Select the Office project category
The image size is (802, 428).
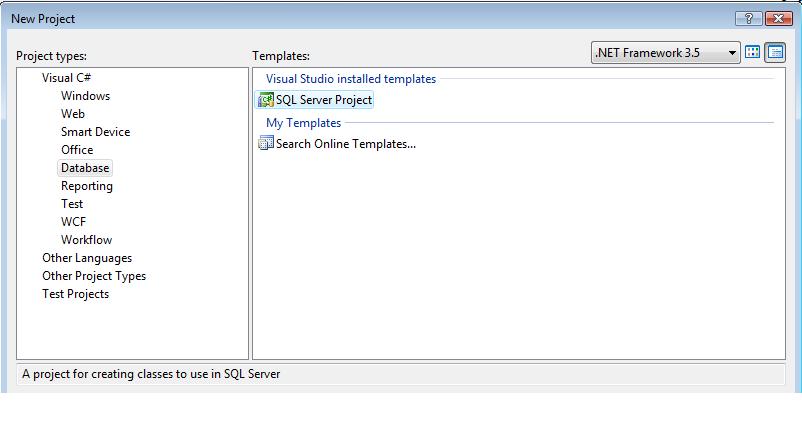pyautogui.click(x=77, y=150)
